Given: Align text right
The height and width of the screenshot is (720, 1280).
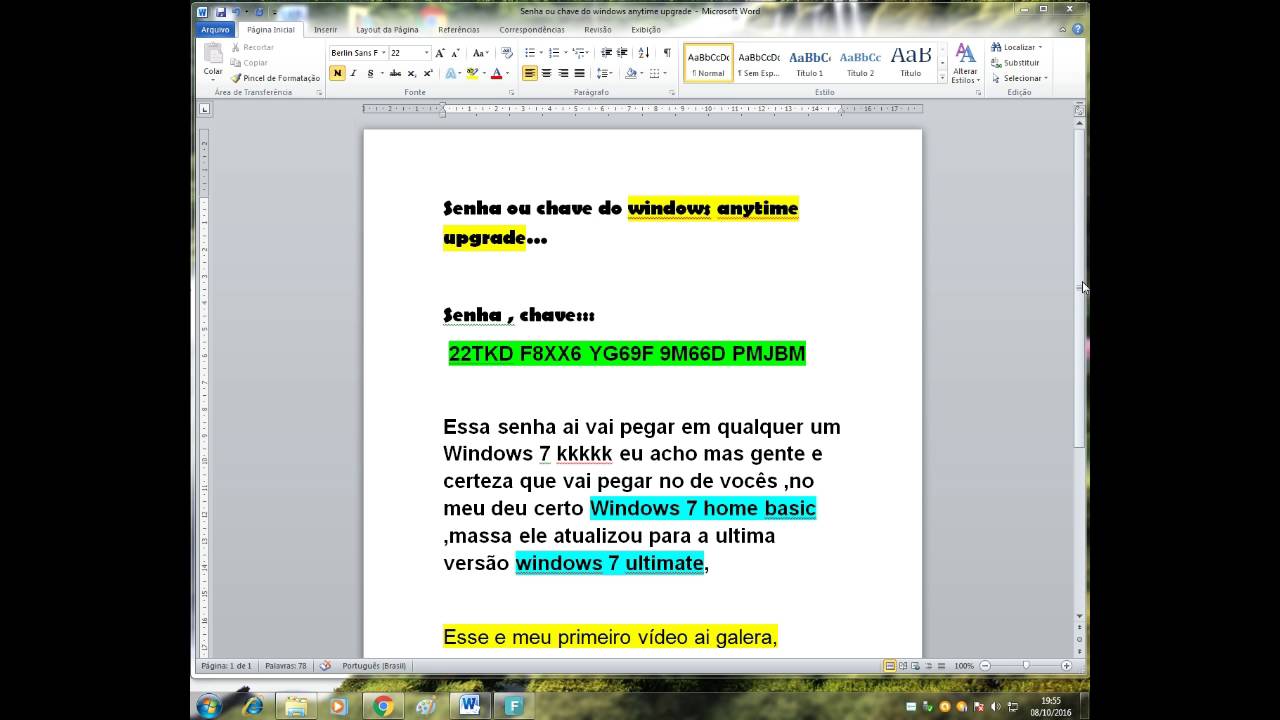Looking at the screenshot, I should pos(563,73).
